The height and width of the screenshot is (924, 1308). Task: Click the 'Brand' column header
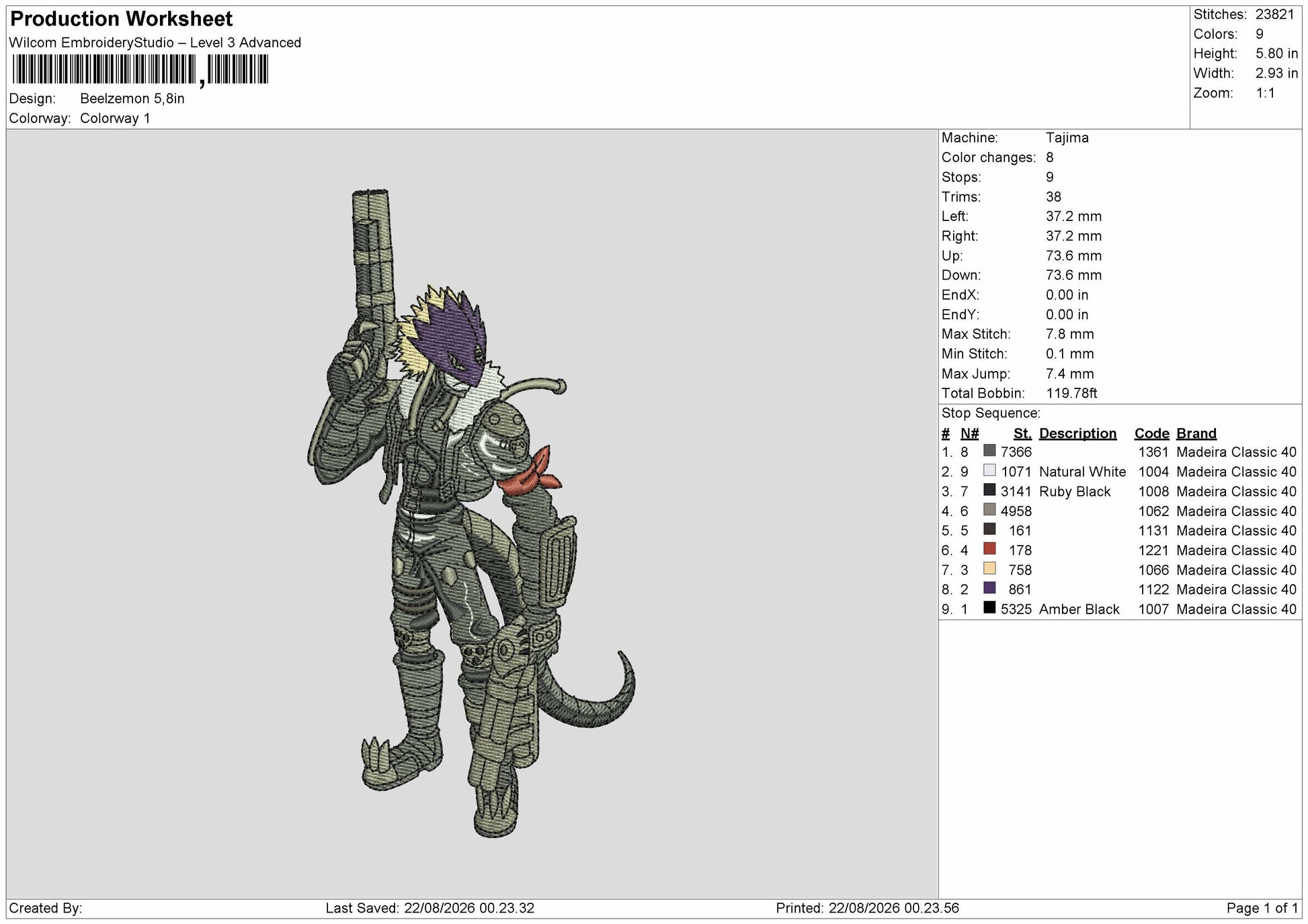pos(1196,433)
